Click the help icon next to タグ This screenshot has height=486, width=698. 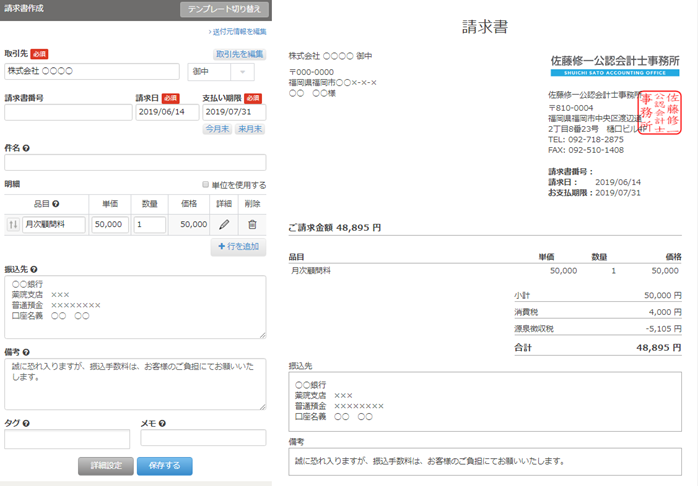tap(26, 423)
